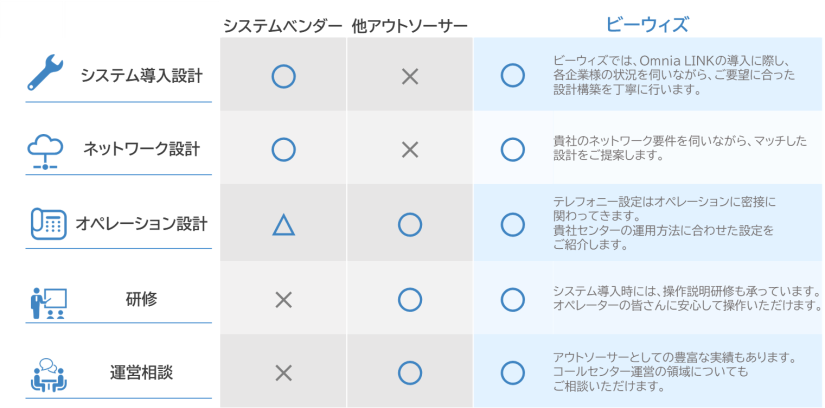Screen dimensions: 825x408
Task: Click the cross mark for システムベンダー 研修
Action: coord(283,299)
